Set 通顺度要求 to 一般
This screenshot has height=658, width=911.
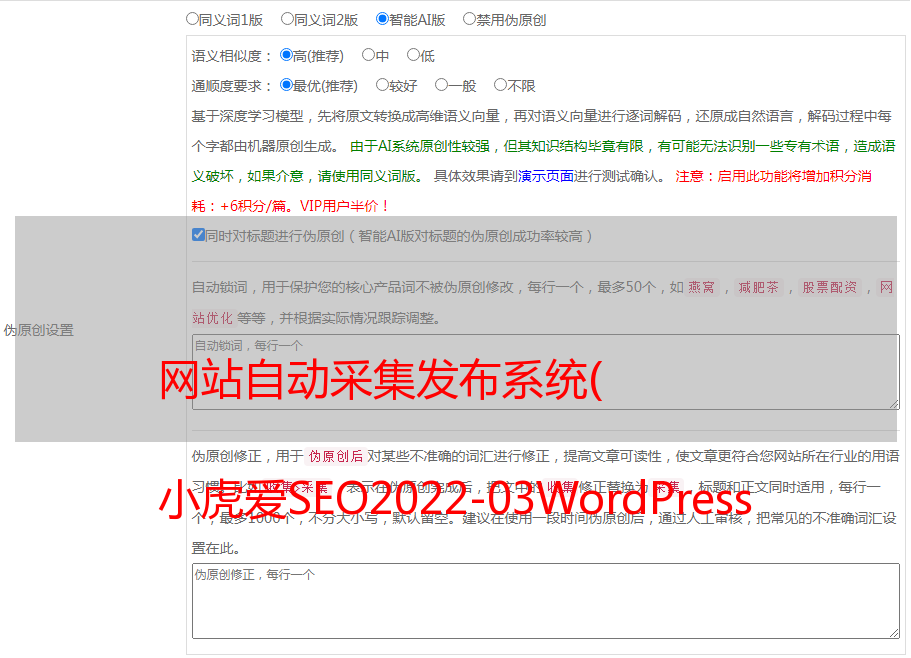tap(442, 85)
